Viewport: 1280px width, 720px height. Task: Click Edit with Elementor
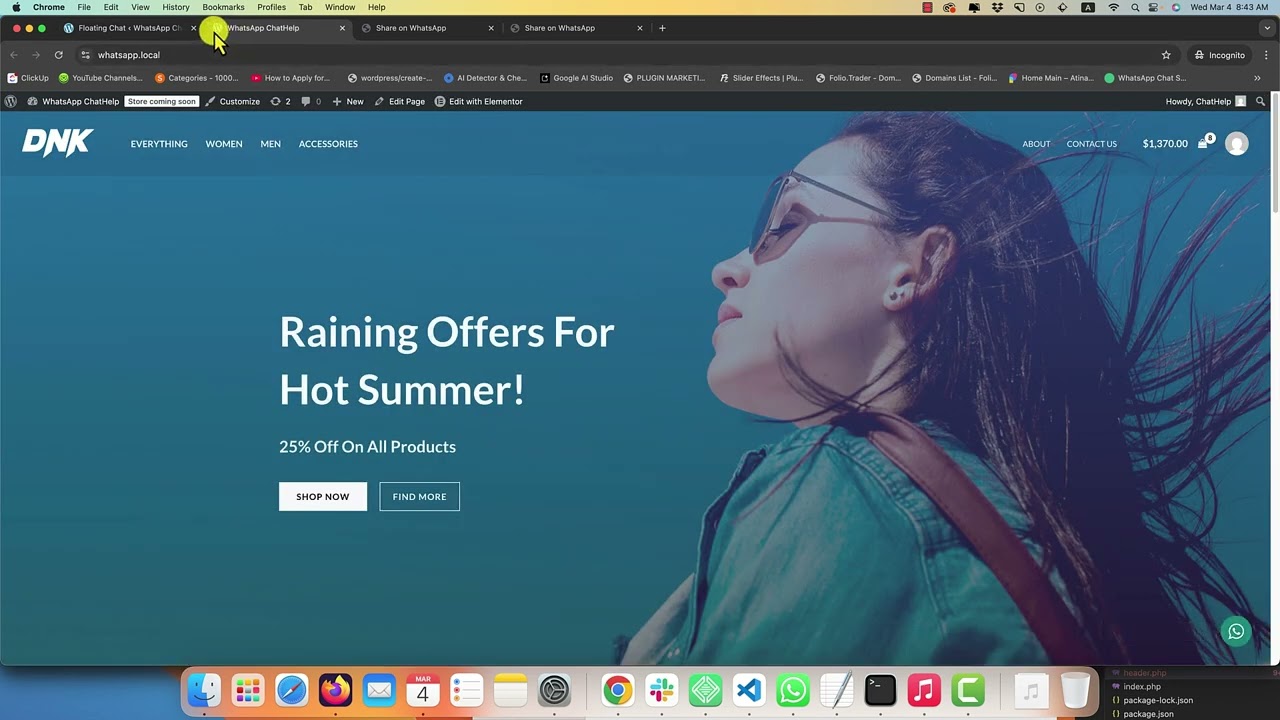tap(479, 101)
